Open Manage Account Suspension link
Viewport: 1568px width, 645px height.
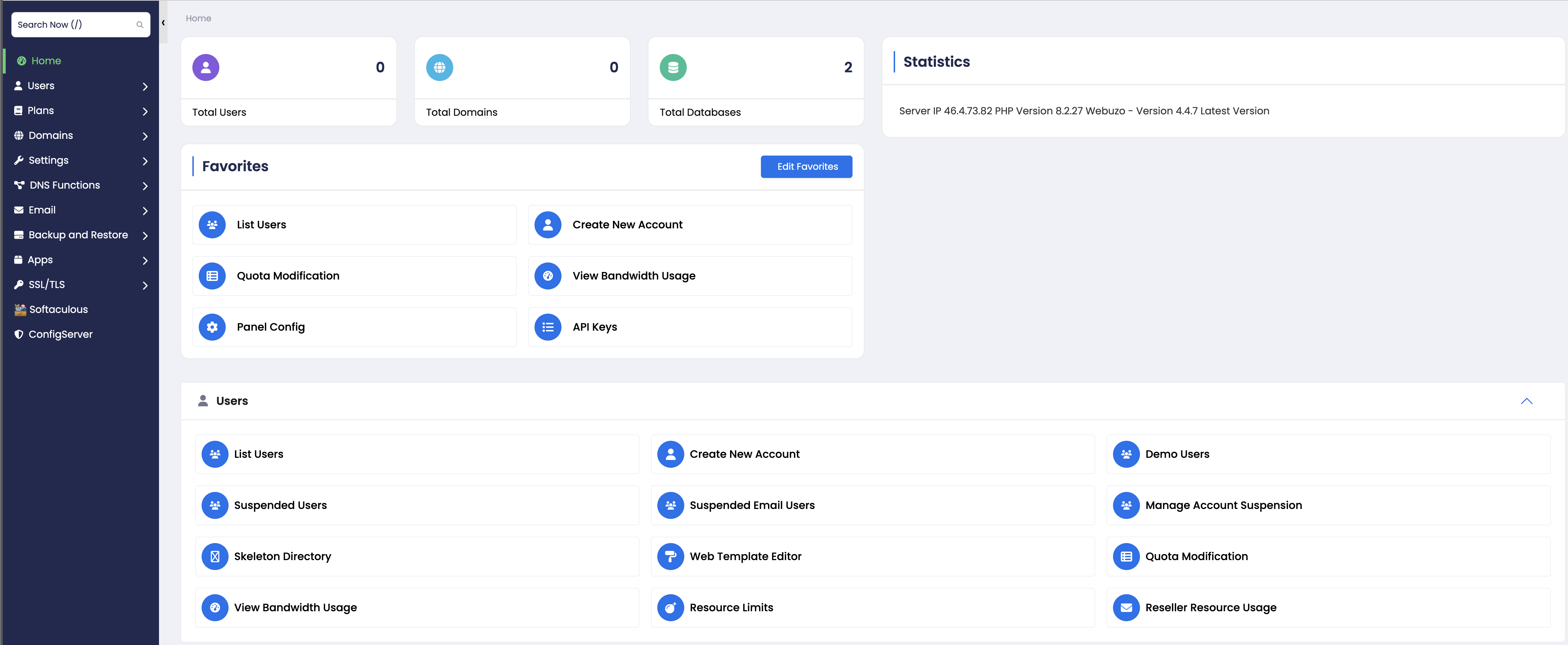coord(1223,505)
